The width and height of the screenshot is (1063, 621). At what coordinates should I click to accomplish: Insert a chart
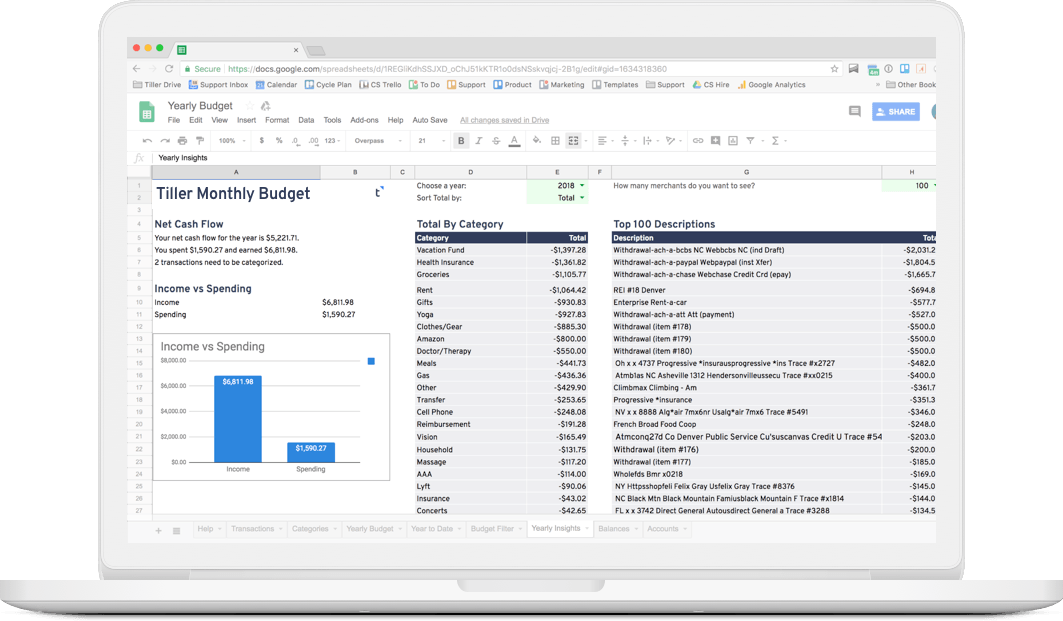click(x=733, y=141)
